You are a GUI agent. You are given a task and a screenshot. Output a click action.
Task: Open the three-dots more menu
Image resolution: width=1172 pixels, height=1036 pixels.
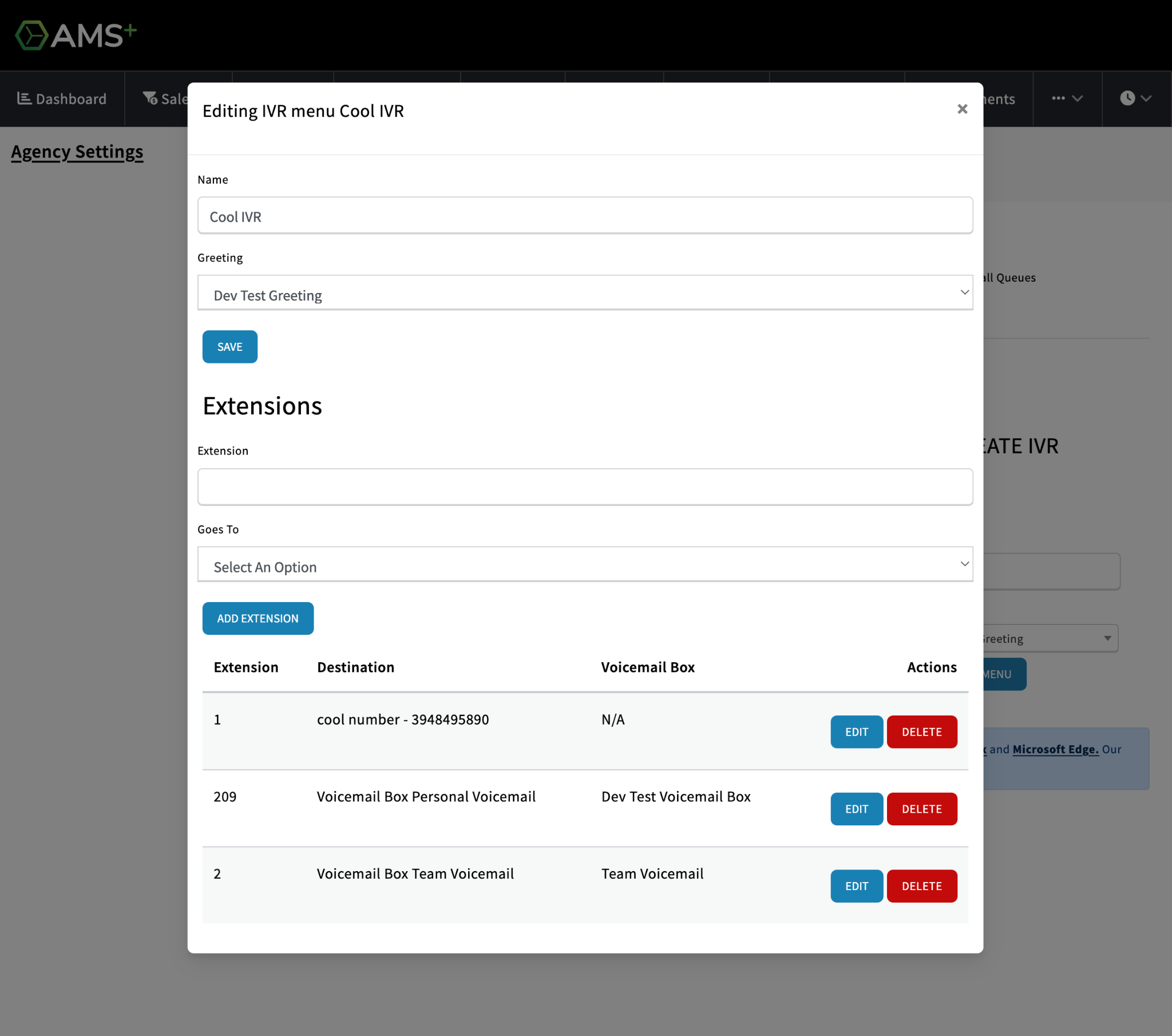1067,98
